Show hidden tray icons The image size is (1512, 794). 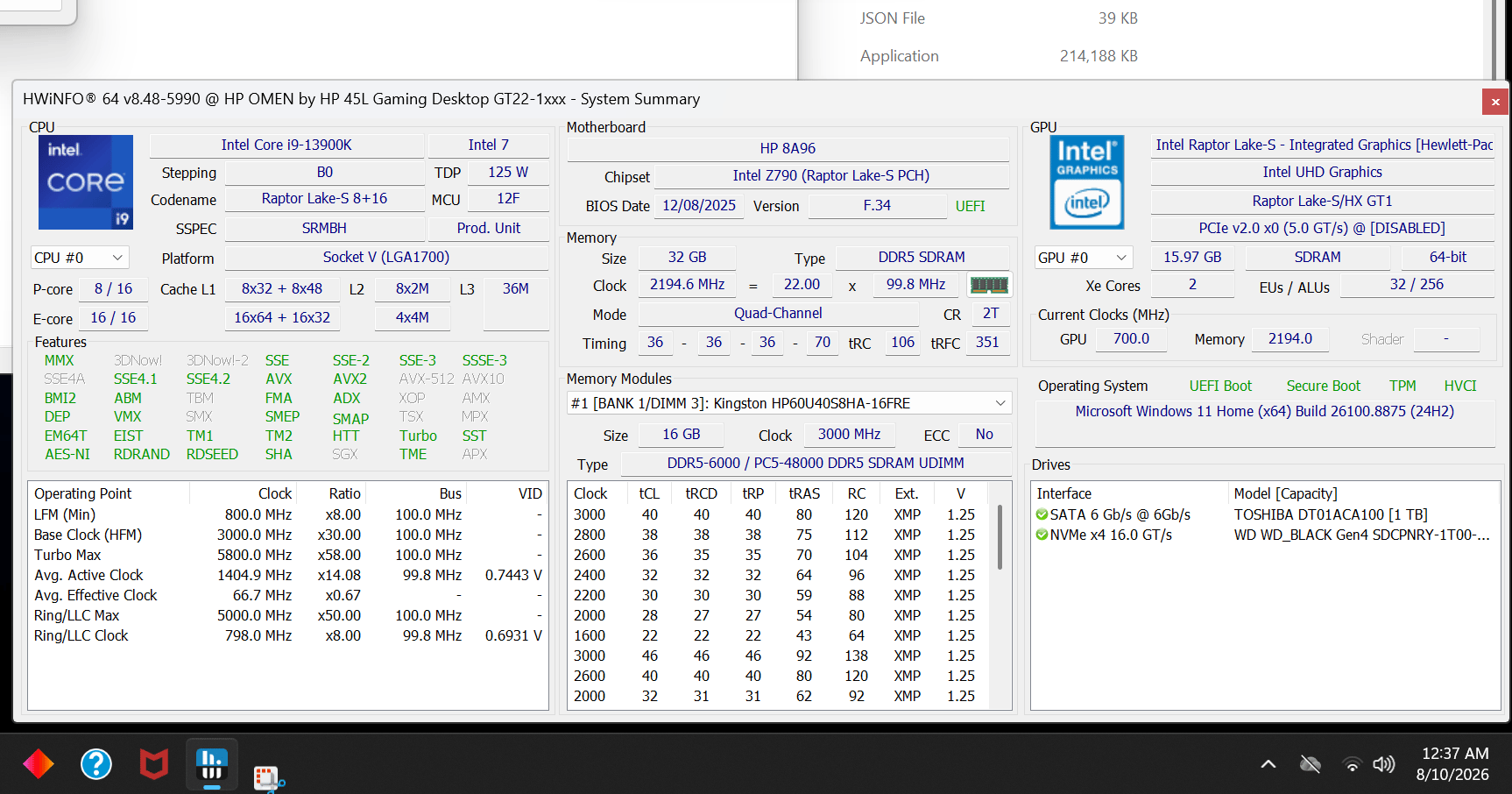(x=1268, y=764)
